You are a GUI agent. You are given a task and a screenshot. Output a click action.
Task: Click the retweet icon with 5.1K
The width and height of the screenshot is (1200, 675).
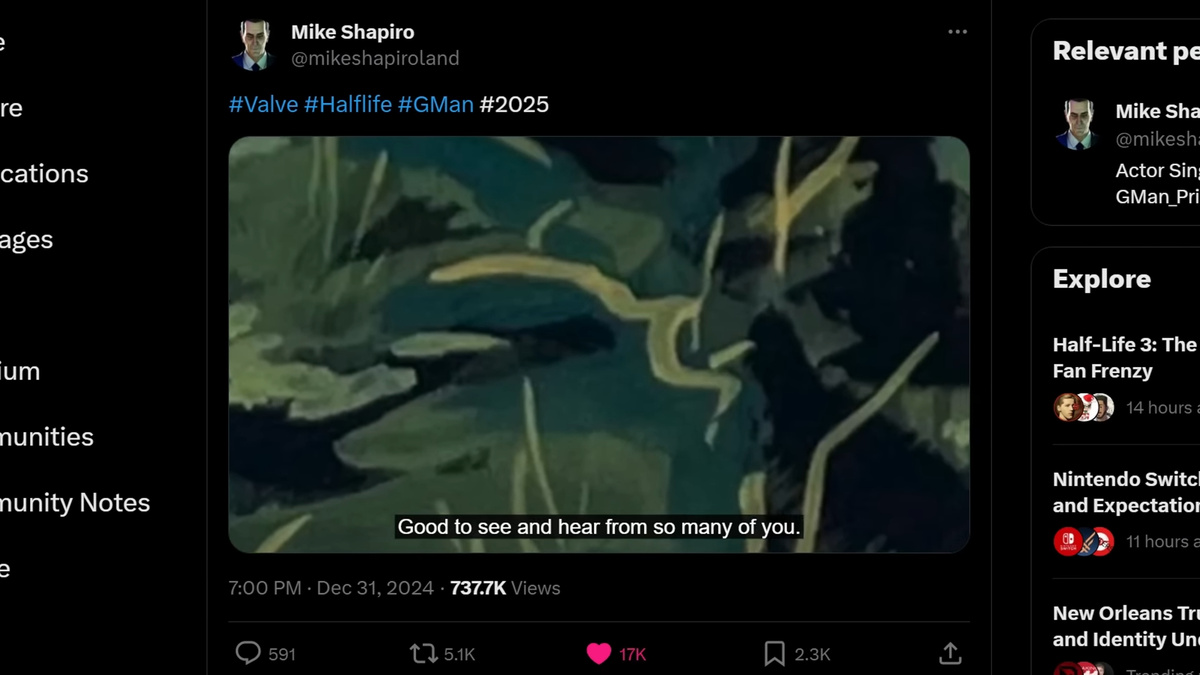click(x=423, y=654)
